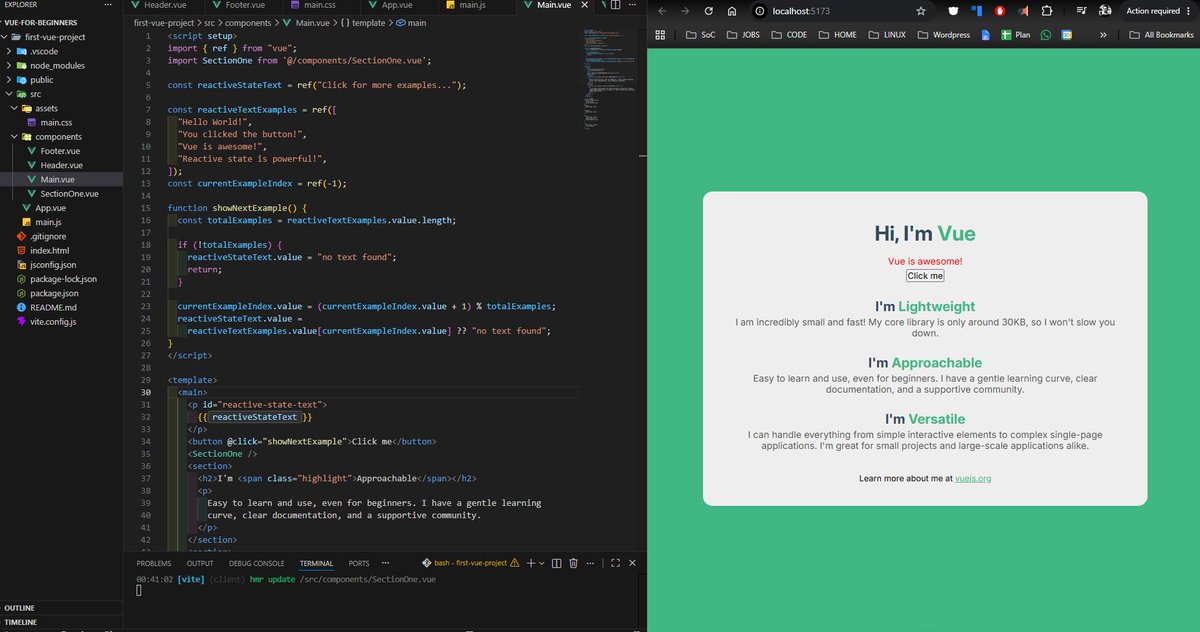Open the browser extensions puzzle icon
The height and width of the screenshot is (632, 1200).
1047,11
